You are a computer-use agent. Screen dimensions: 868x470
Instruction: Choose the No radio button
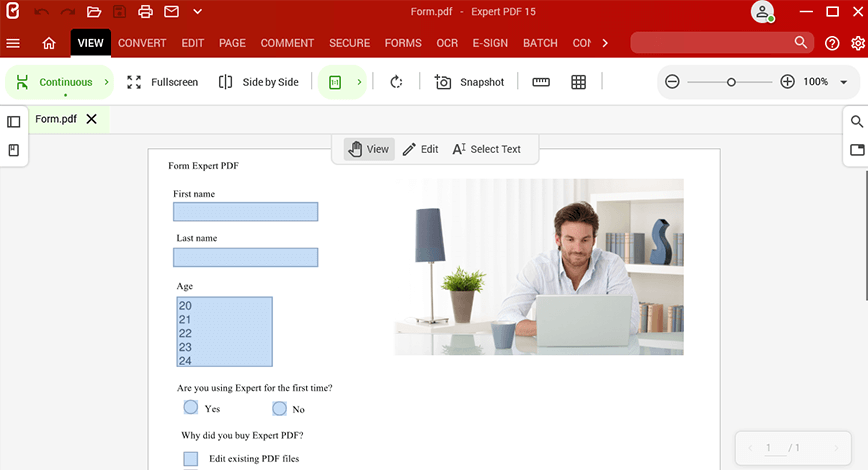tap(280, 409)
